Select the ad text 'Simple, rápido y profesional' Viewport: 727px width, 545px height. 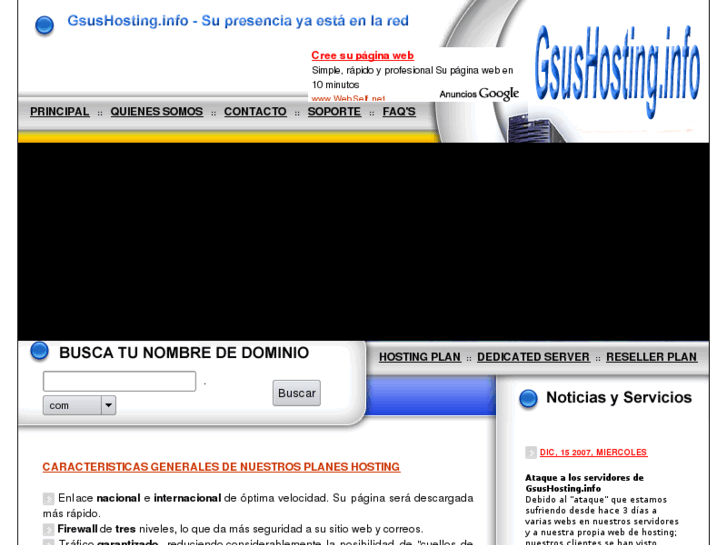point(372,71)
